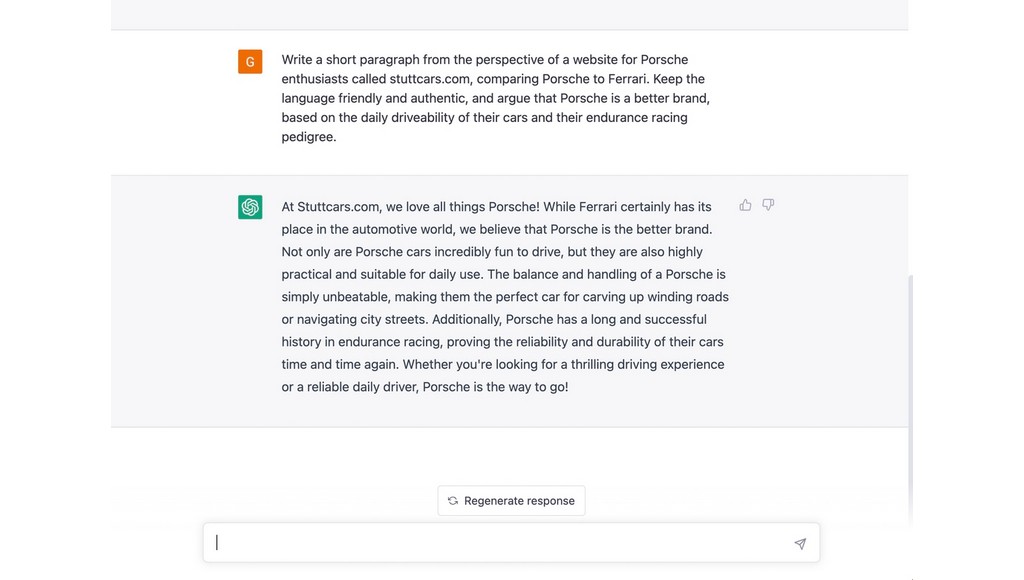1024x580 pixels.
Task: Click the green ChatGPT logo avatar
Action: pos(250,207)
